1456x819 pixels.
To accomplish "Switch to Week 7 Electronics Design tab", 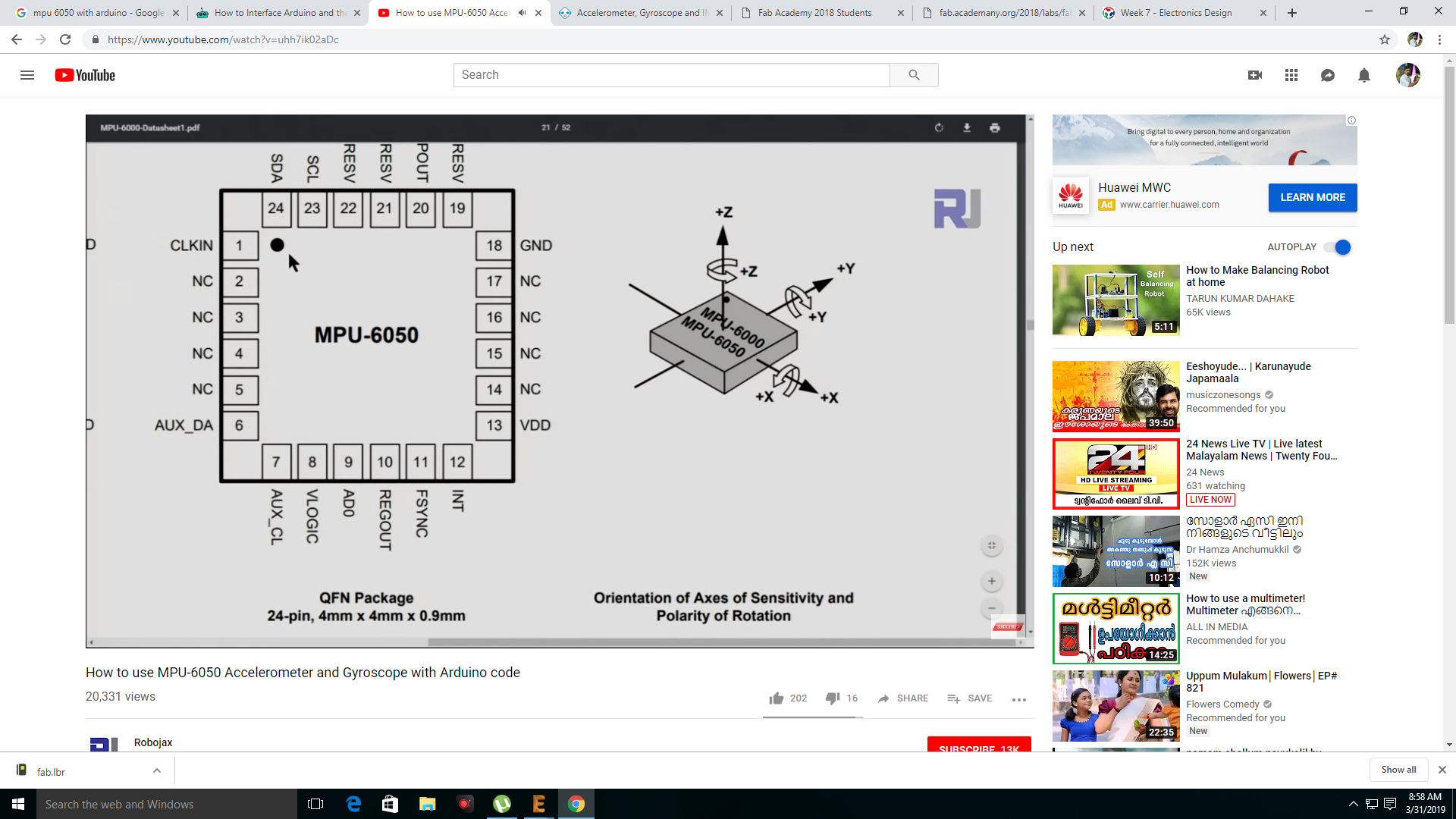I will 1175,13.
